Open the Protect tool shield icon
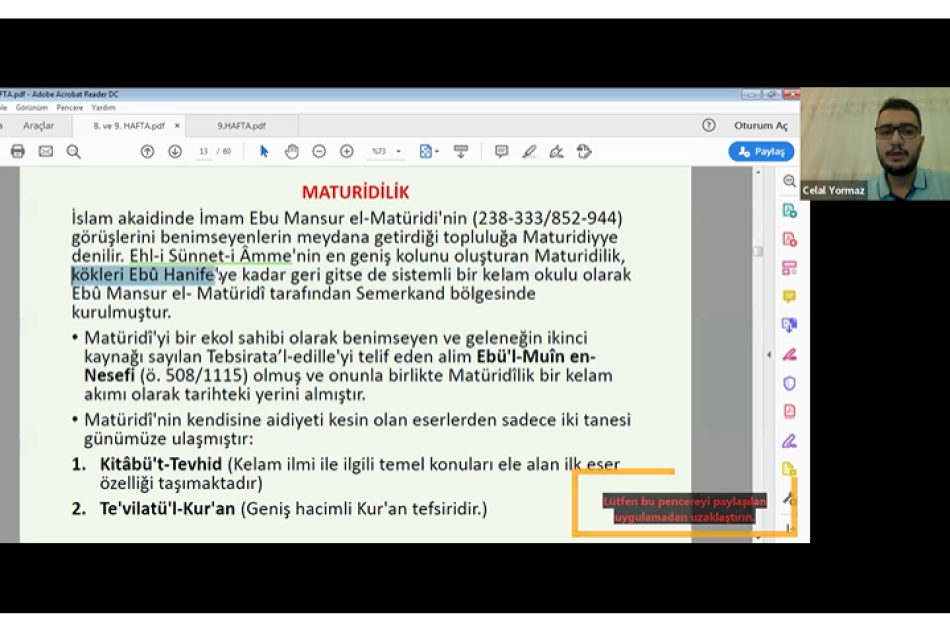Screen dimensions: 950x633 click(790, 384)
